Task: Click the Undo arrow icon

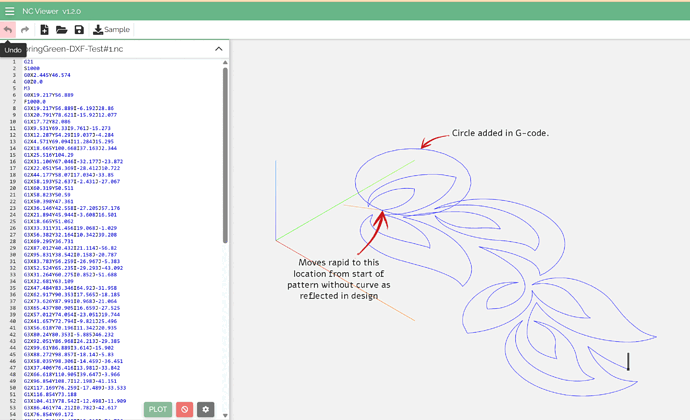Action: point(9,30)
